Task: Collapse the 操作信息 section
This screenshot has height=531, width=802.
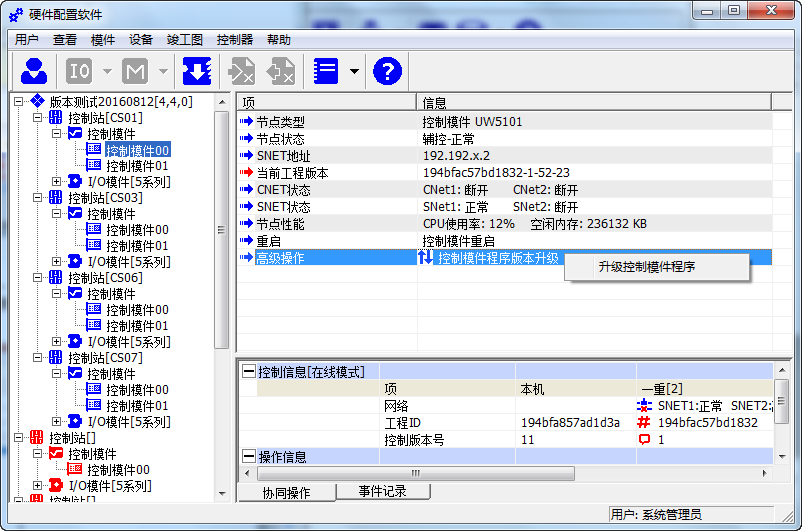Action: [249, 457]
